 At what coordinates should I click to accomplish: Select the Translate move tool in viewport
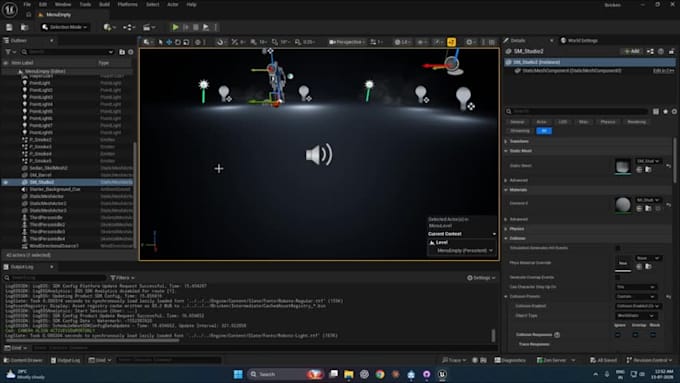(x=169, y=42)
